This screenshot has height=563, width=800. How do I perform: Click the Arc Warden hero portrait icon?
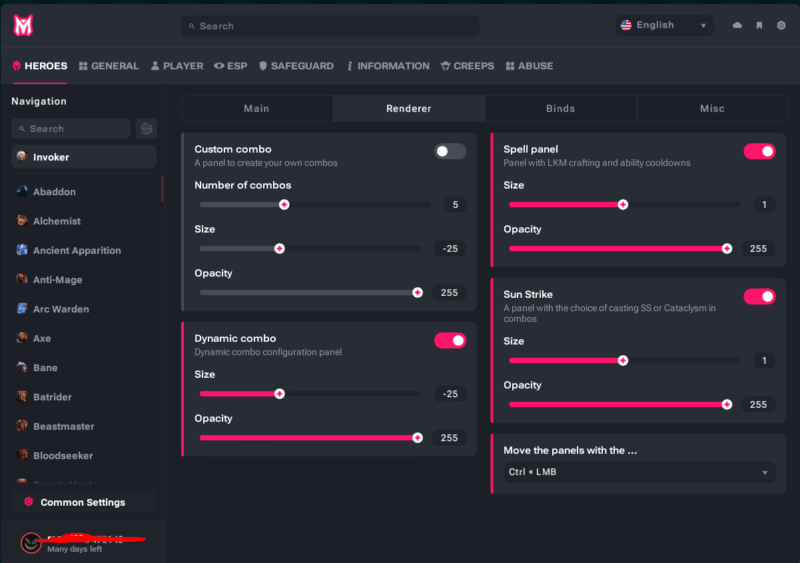coord(22,309)
